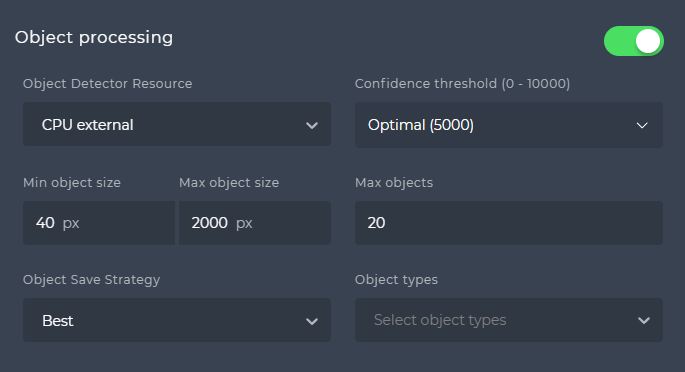Viewport: 685px width, 372px height.
Task: Click the Object processing heading
Action: pyautogui.click(x=94, y=38)
